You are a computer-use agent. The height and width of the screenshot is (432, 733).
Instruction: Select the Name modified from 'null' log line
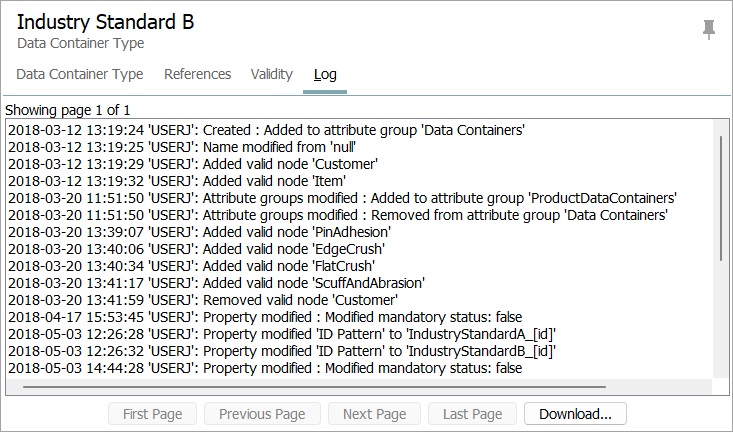tap(182, 147)
